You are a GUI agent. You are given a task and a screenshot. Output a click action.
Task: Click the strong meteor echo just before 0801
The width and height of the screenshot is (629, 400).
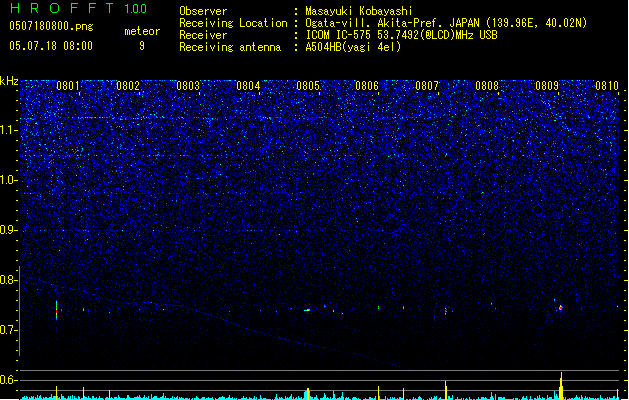(x=57, y=311)
